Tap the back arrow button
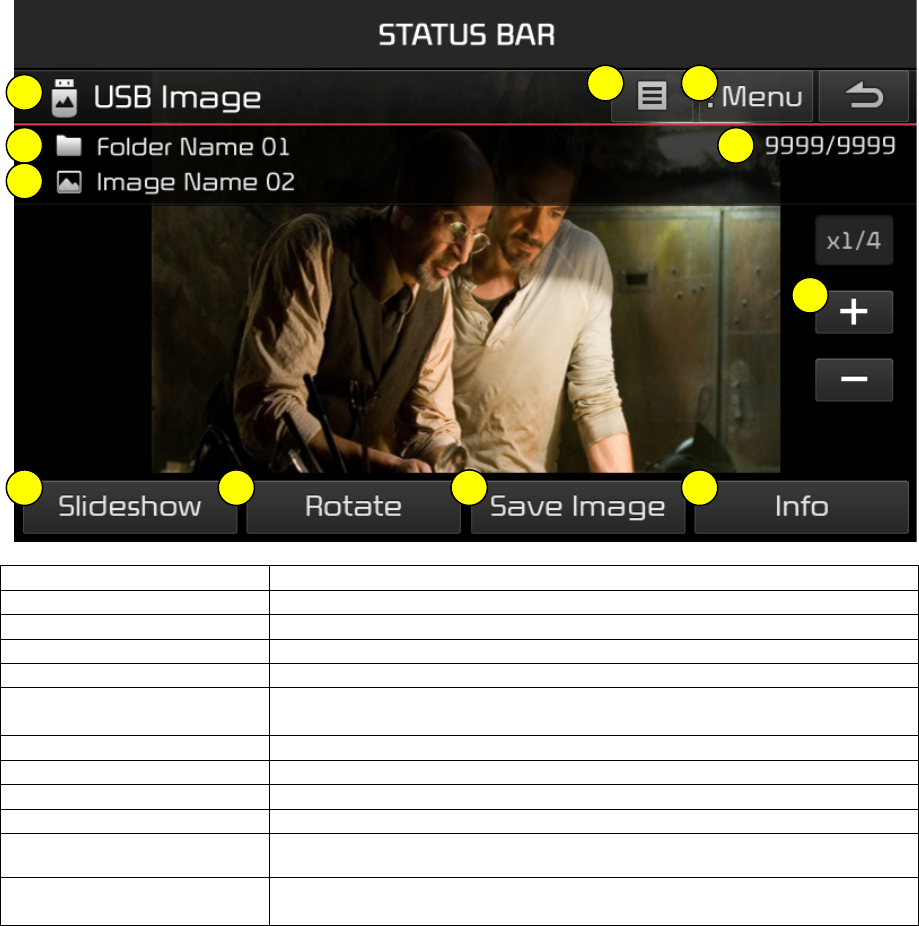The width and height of the screenshot is (919, 926). (x=863, y=96)
